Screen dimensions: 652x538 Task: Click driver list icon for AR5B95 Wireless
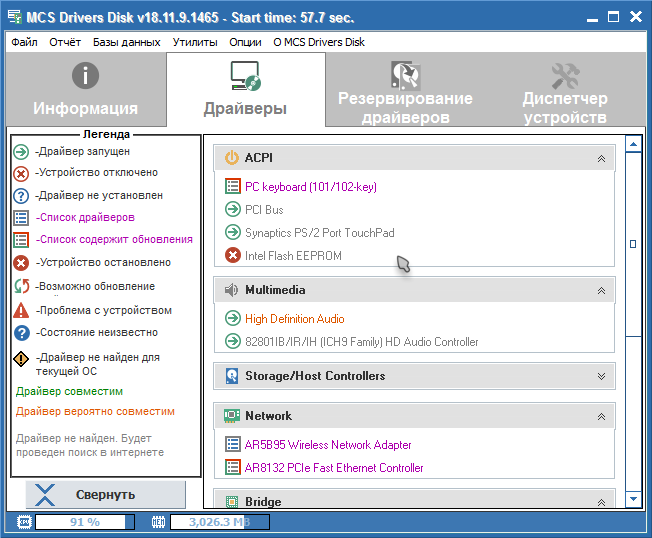pos(233,444)
